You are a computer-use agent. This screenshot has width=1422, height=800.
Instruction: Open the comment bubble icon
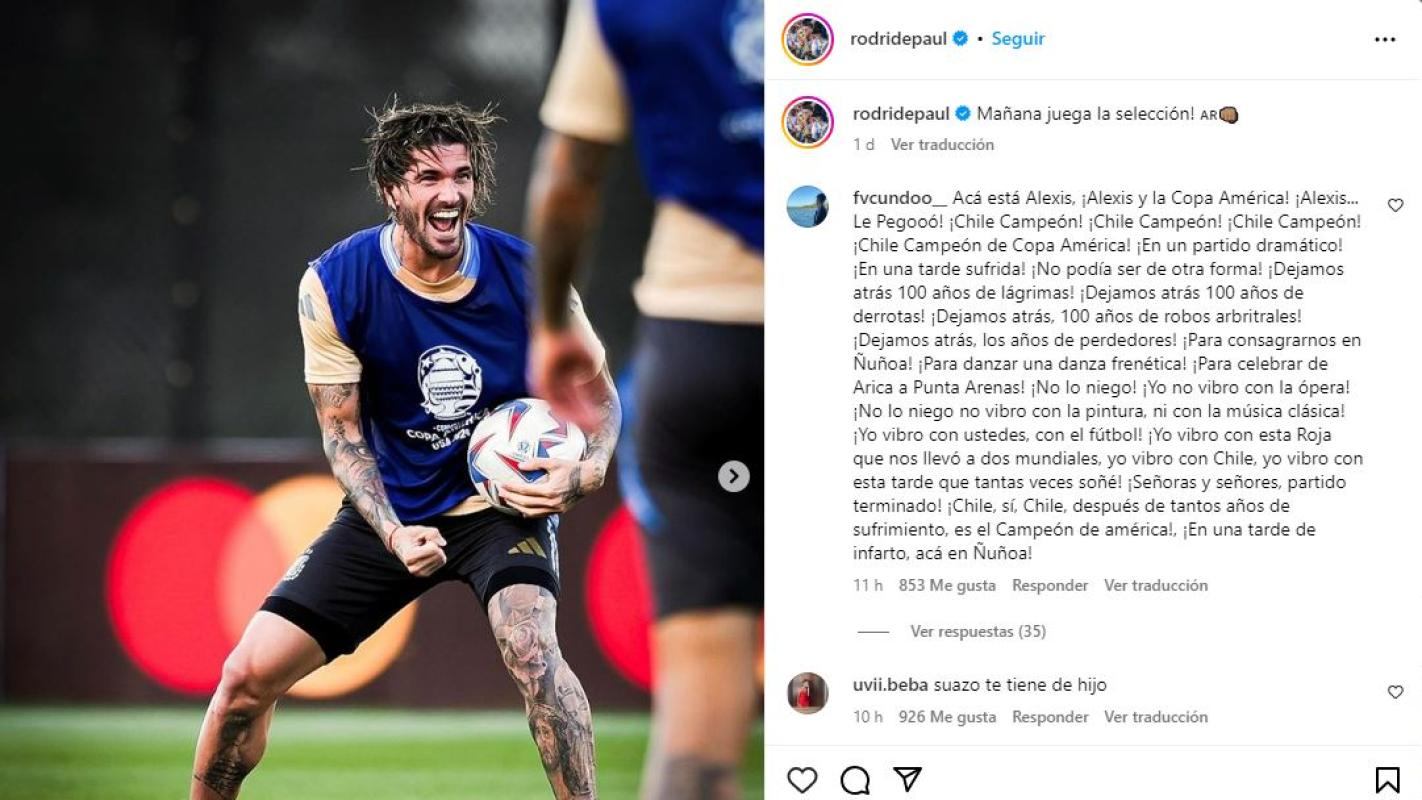click(x=855, y=779)
